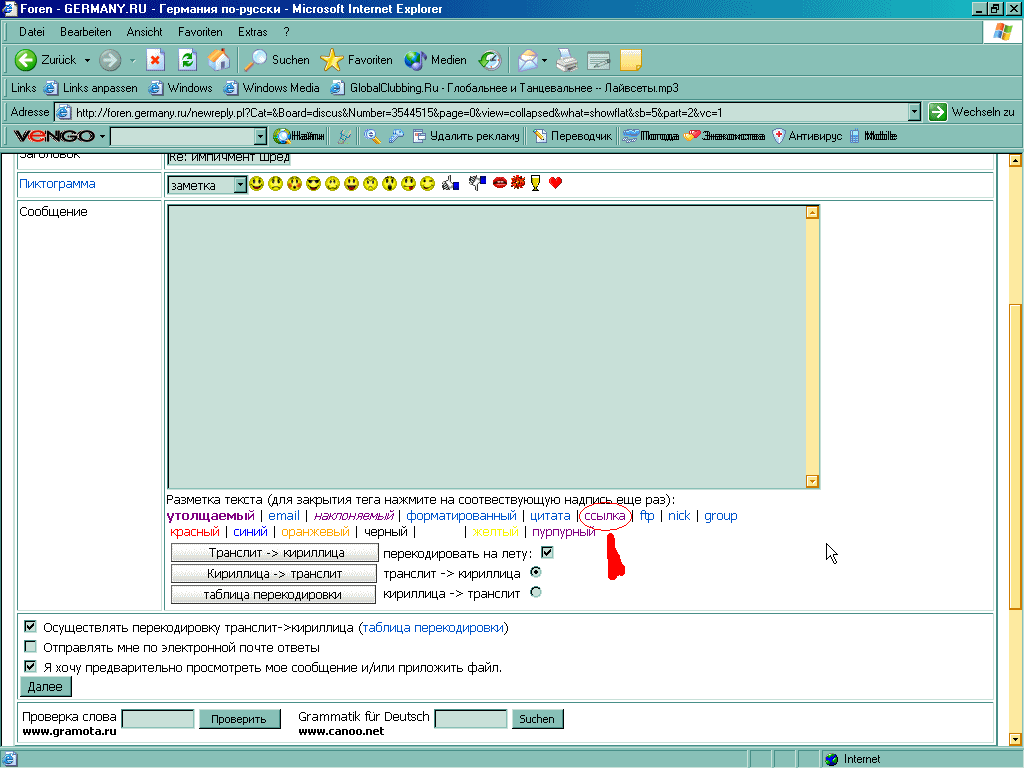The image size is (1024, 768).
Task: Insert the ссылка link tag
Action: point(605,516)
